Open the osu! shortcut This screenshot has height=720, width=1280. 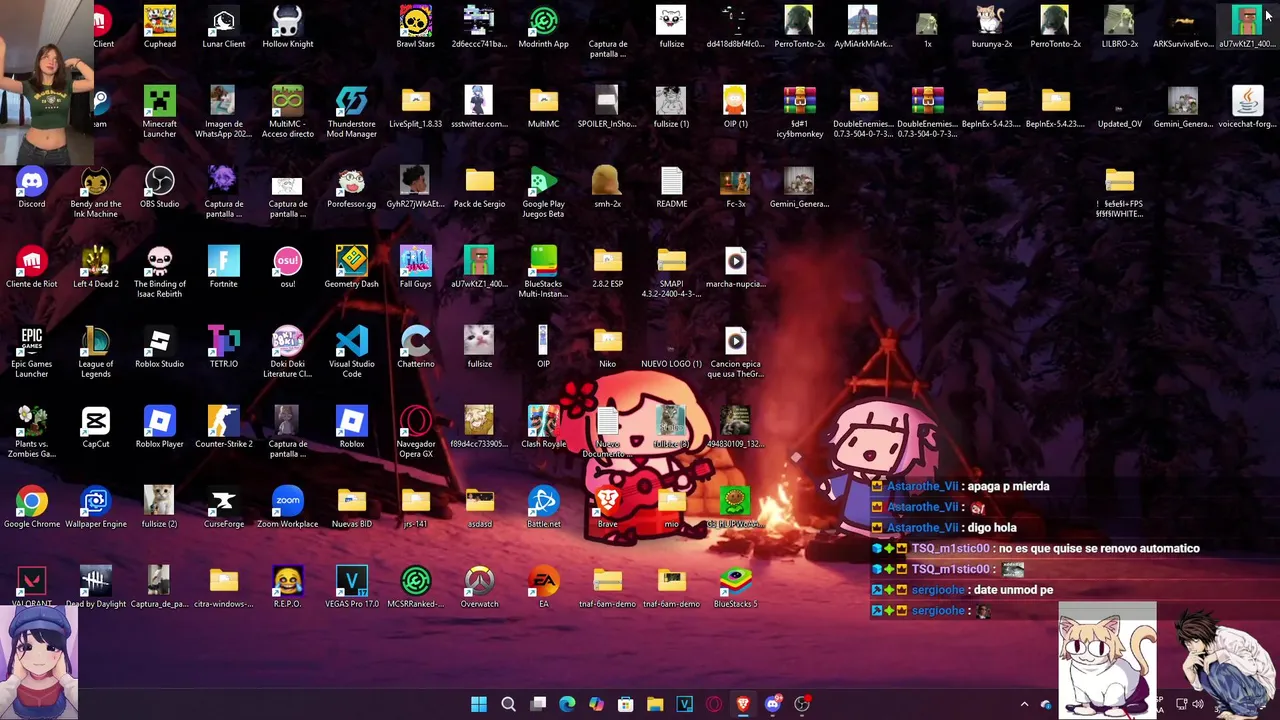point(288,267)
